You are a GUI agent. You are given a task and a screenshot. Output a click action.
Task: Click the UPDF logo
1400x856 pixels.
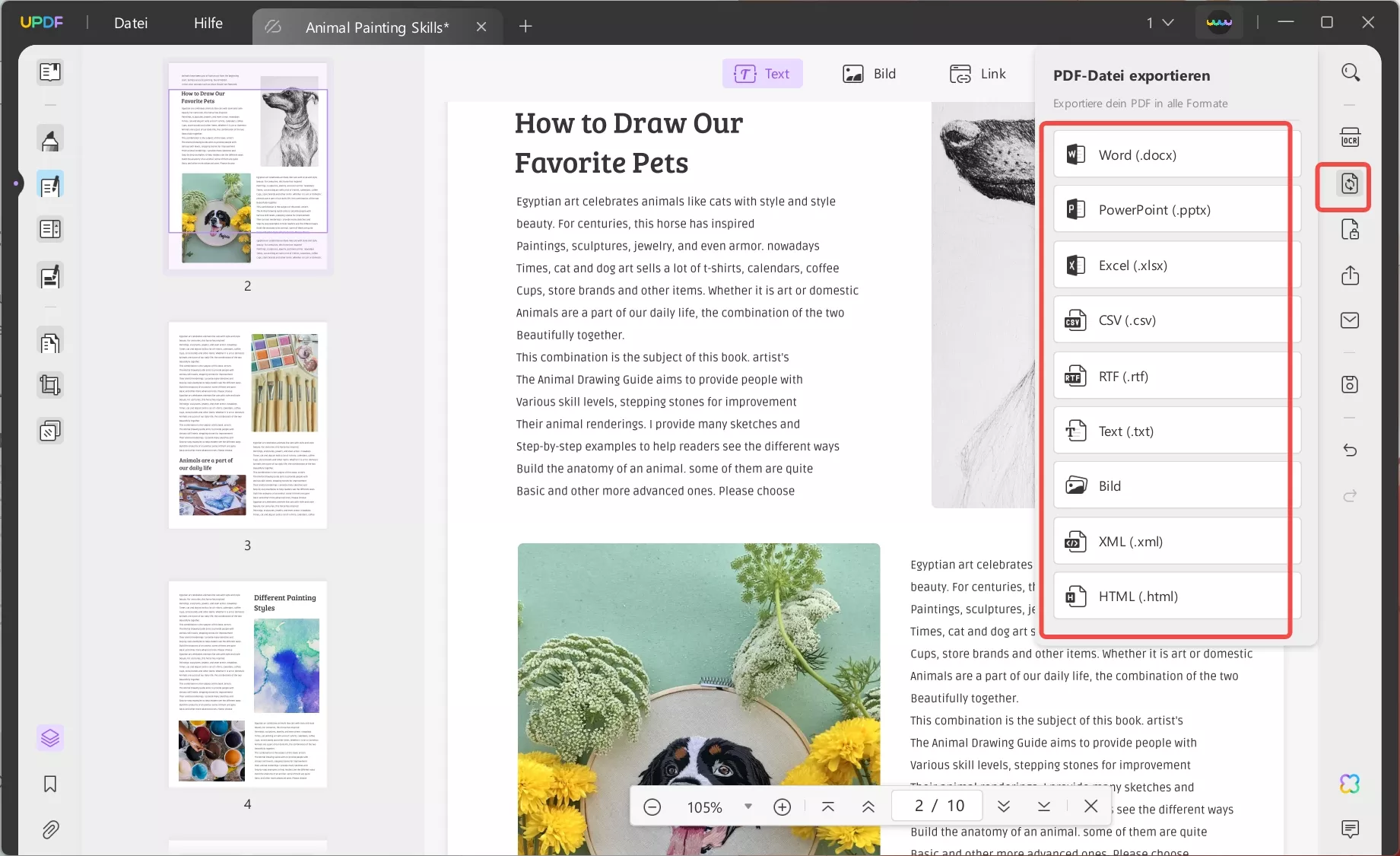(x=42, y=22)
